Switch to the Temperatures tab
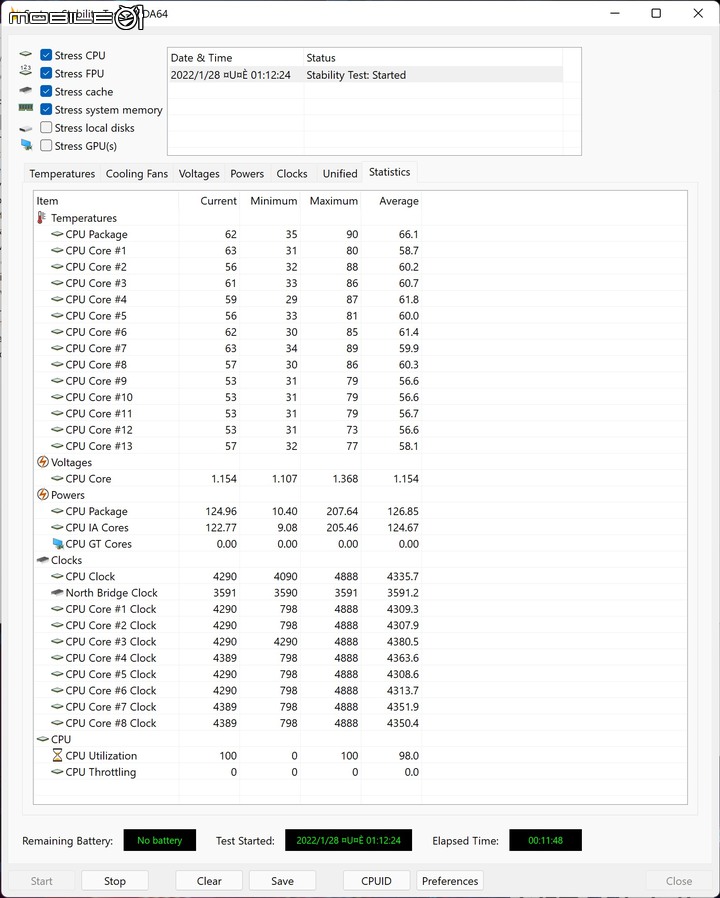Screen dimensions: 720x898 pyautogui.click(x=62, y=174)
